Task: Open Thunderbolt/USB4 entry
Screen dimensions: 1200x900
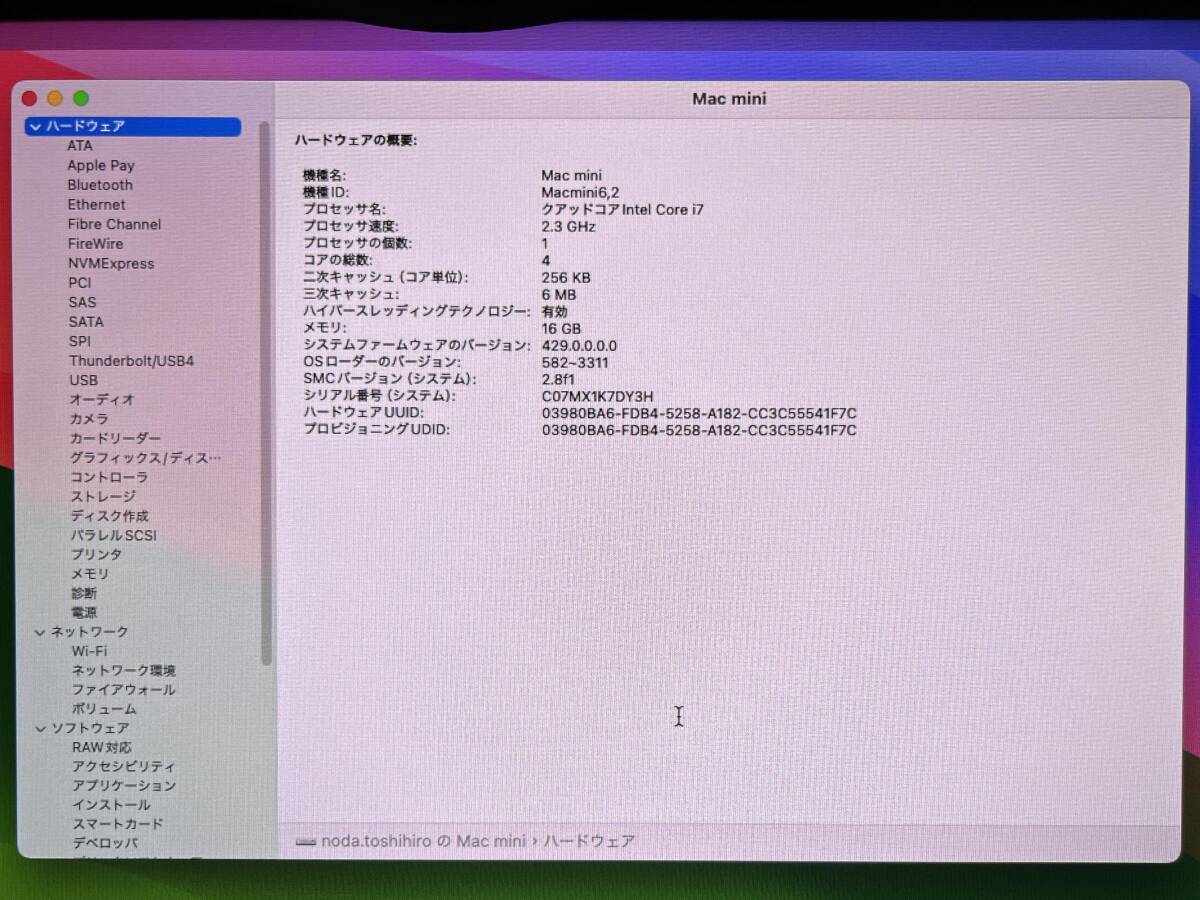Action: 132,361
